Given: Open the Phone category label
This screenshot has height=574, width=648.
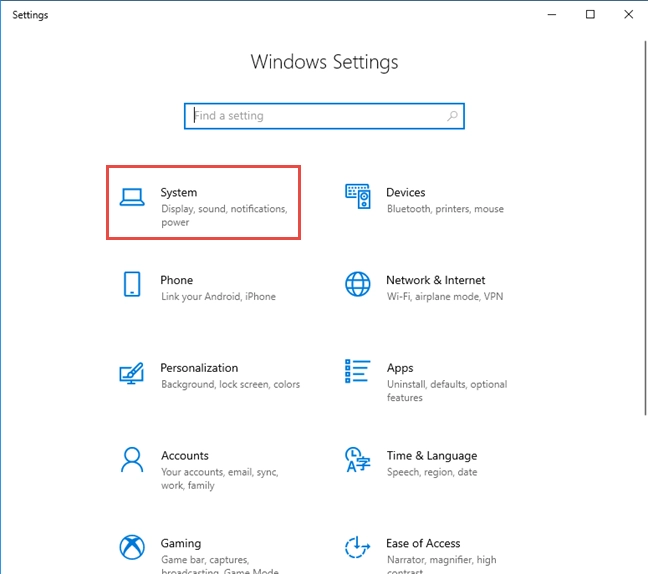Looking at the screenshot, I should (176, 280).
